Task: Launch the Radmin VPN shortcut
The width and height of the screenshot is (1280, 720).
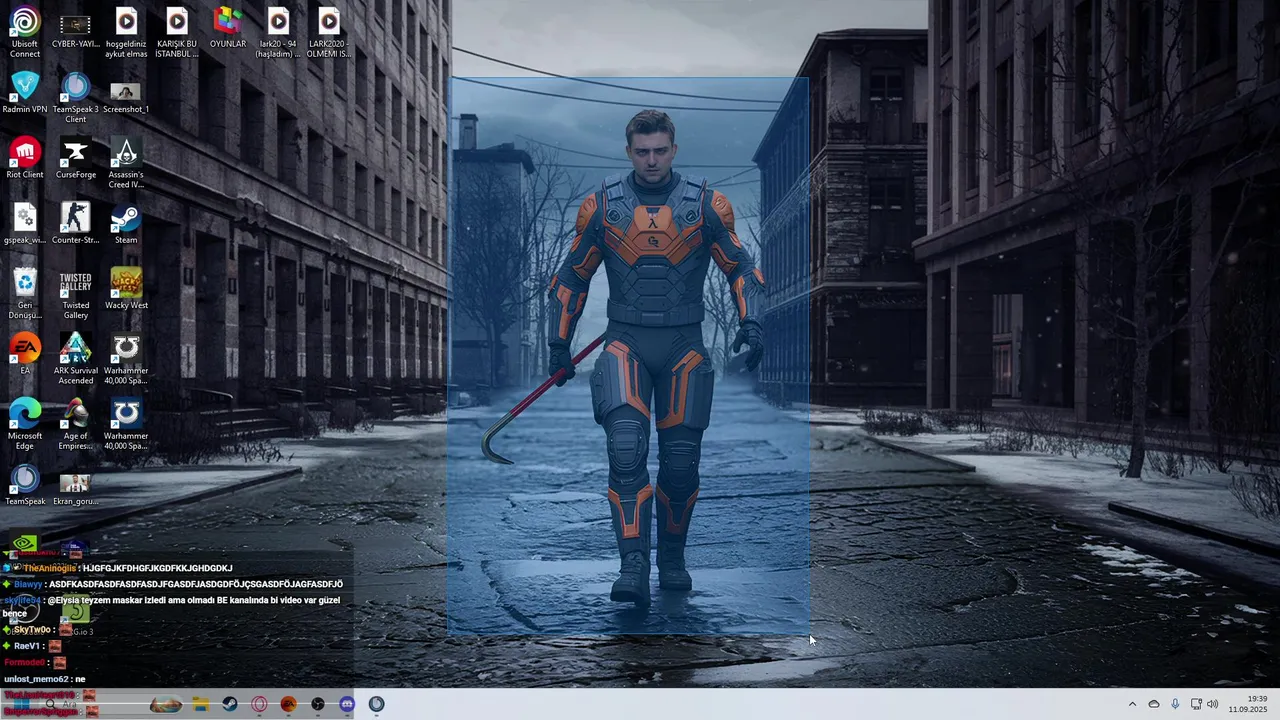Action: pos(25,93)
